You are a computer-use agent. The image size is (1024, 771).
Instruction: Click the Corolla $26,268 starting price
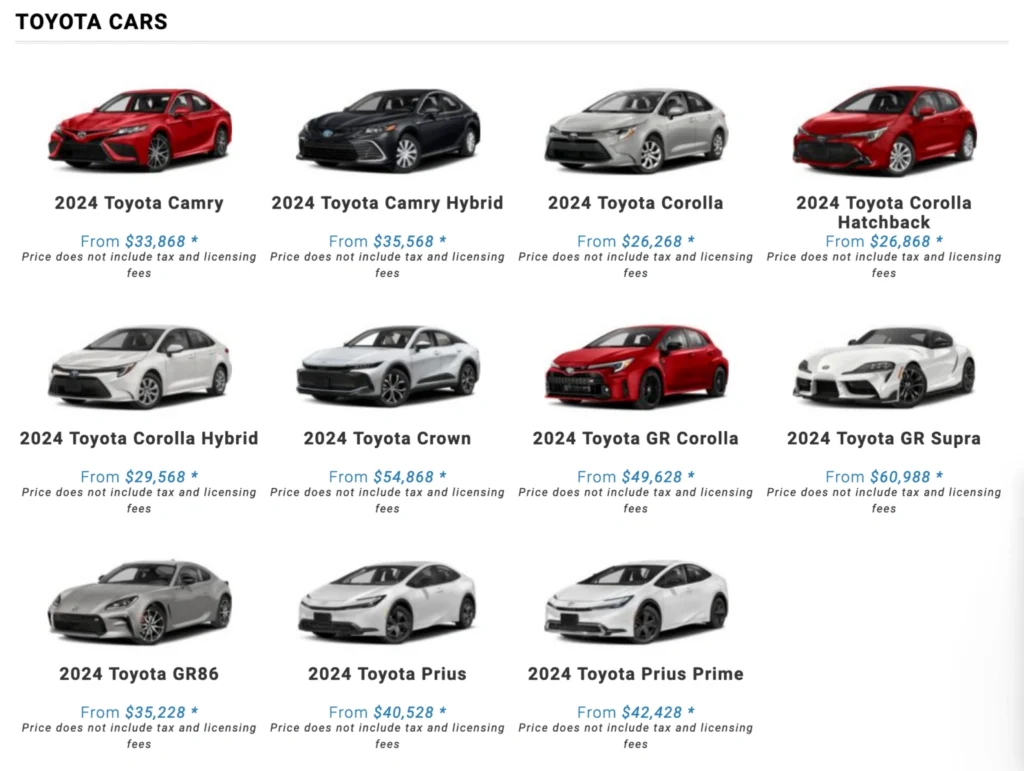[657, 242]
